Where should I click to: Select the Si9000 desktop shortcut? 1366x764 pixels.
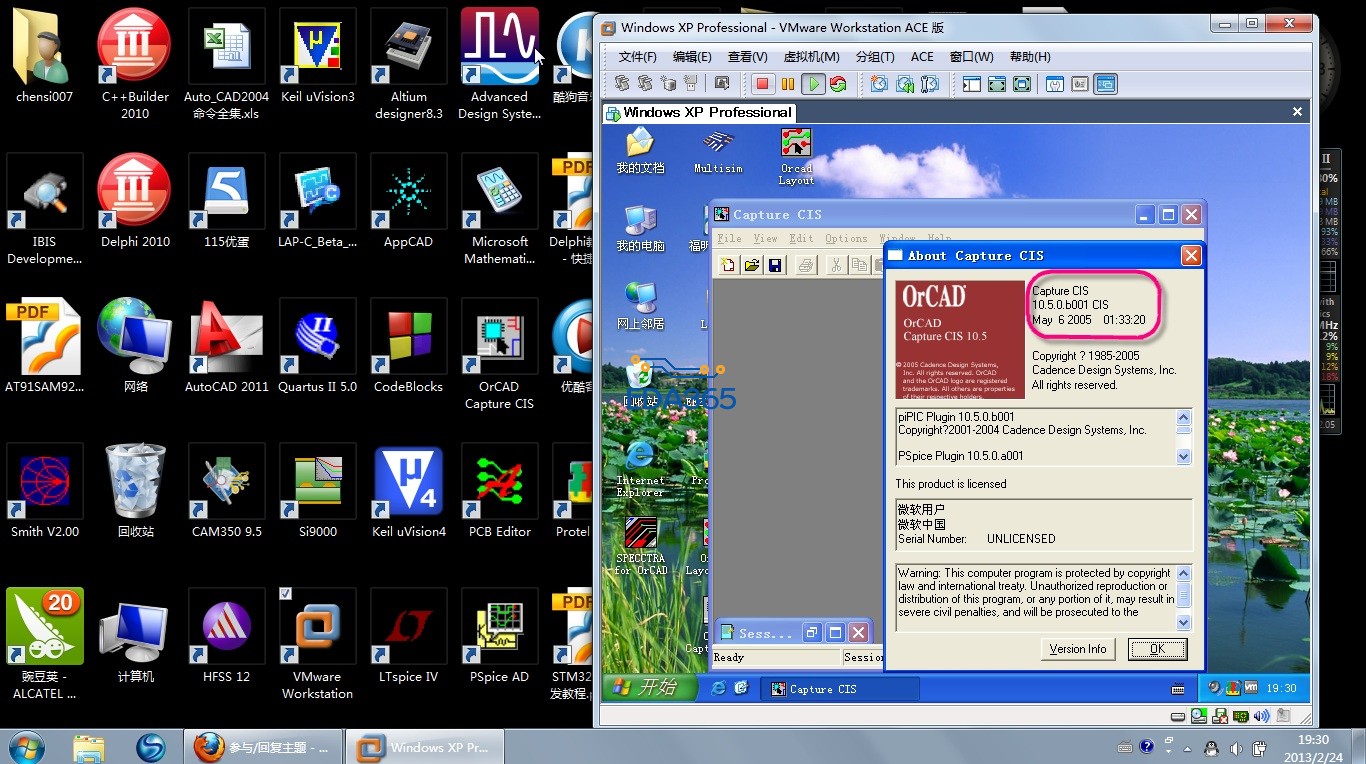[317, 492]
